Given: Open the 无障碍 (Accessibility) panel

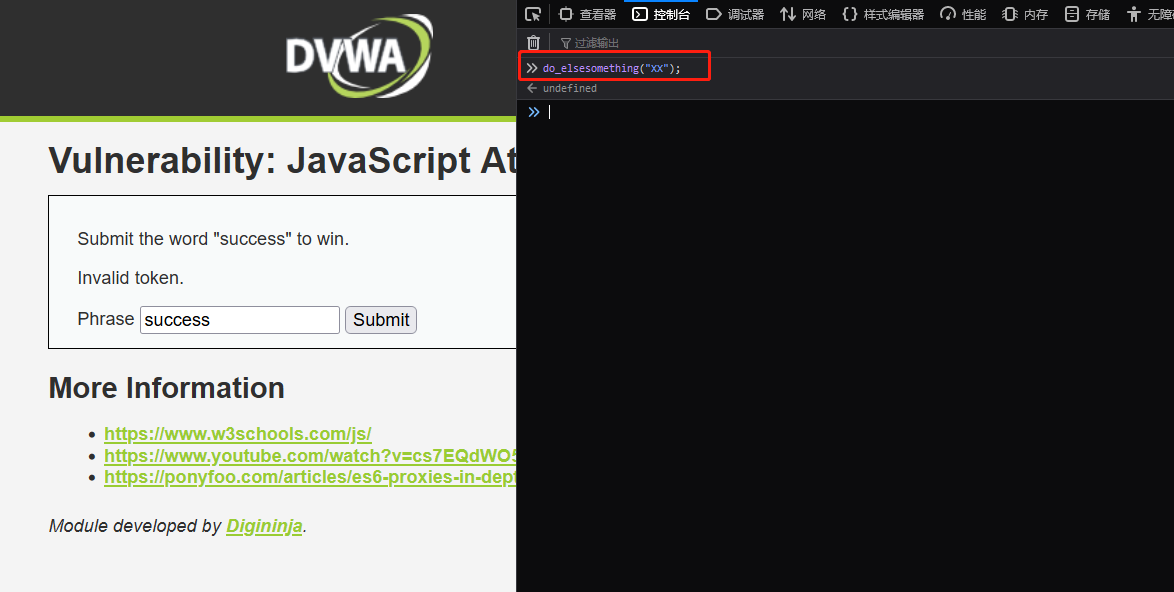Looking at the screenshot, I should click(1154, 14).
